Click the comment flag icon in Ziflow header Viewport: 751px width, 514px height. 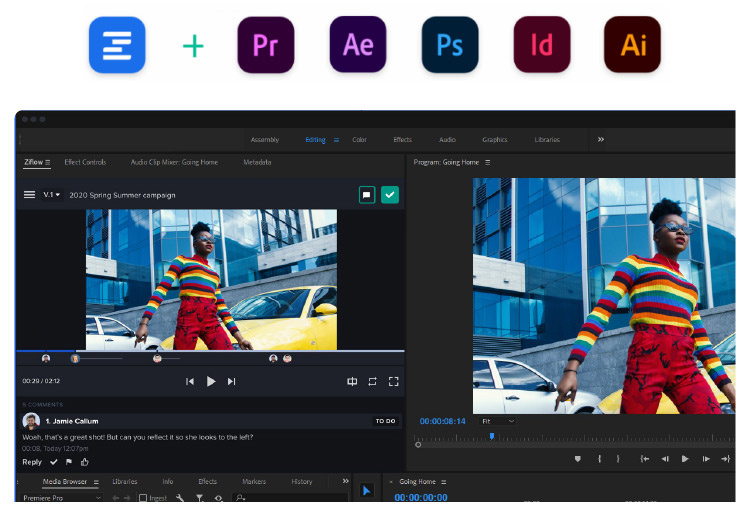(x=367, y=195)
